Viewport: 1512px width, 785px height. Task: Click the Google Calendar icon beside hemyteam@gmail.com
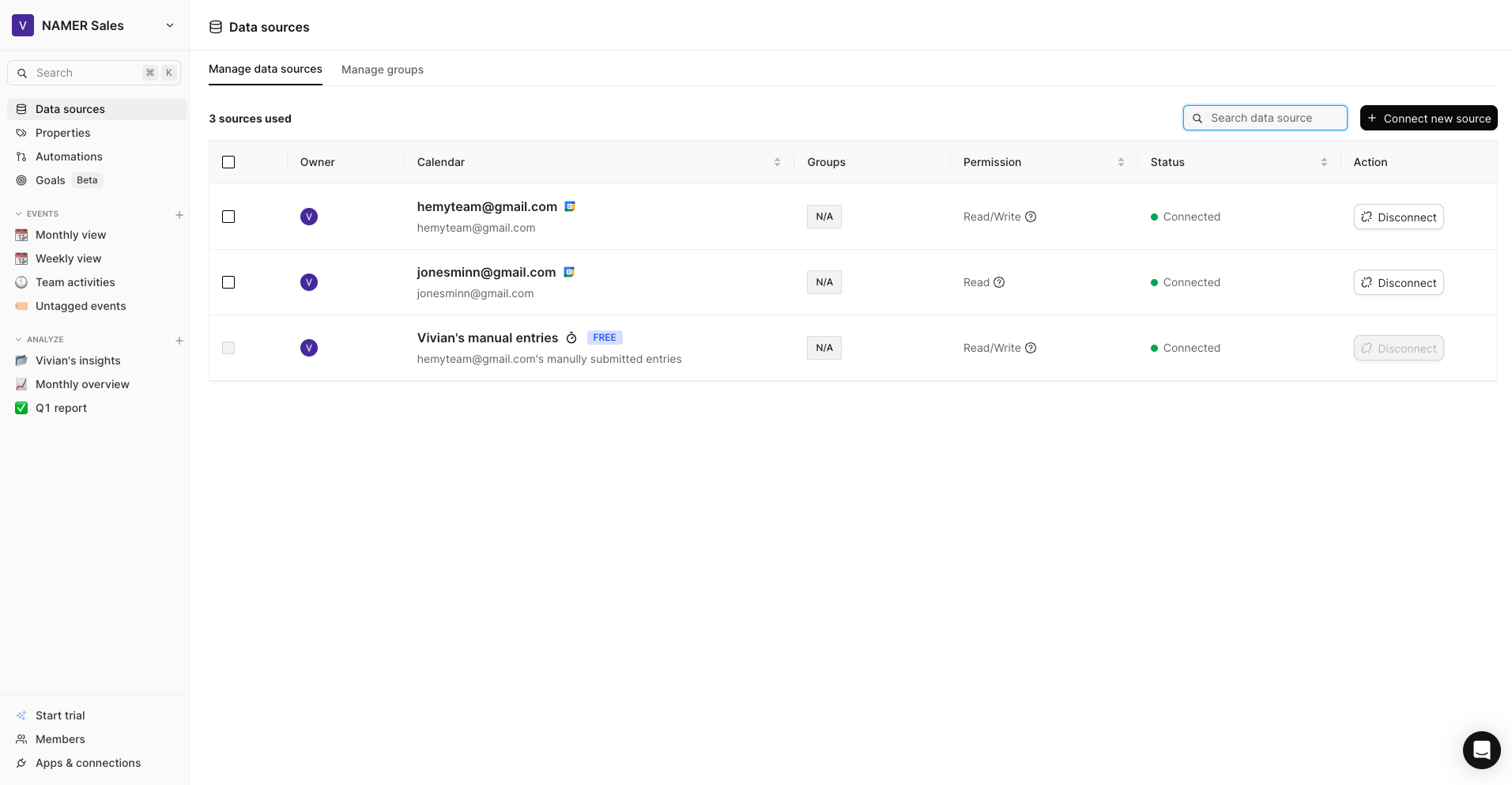[570, 206]
